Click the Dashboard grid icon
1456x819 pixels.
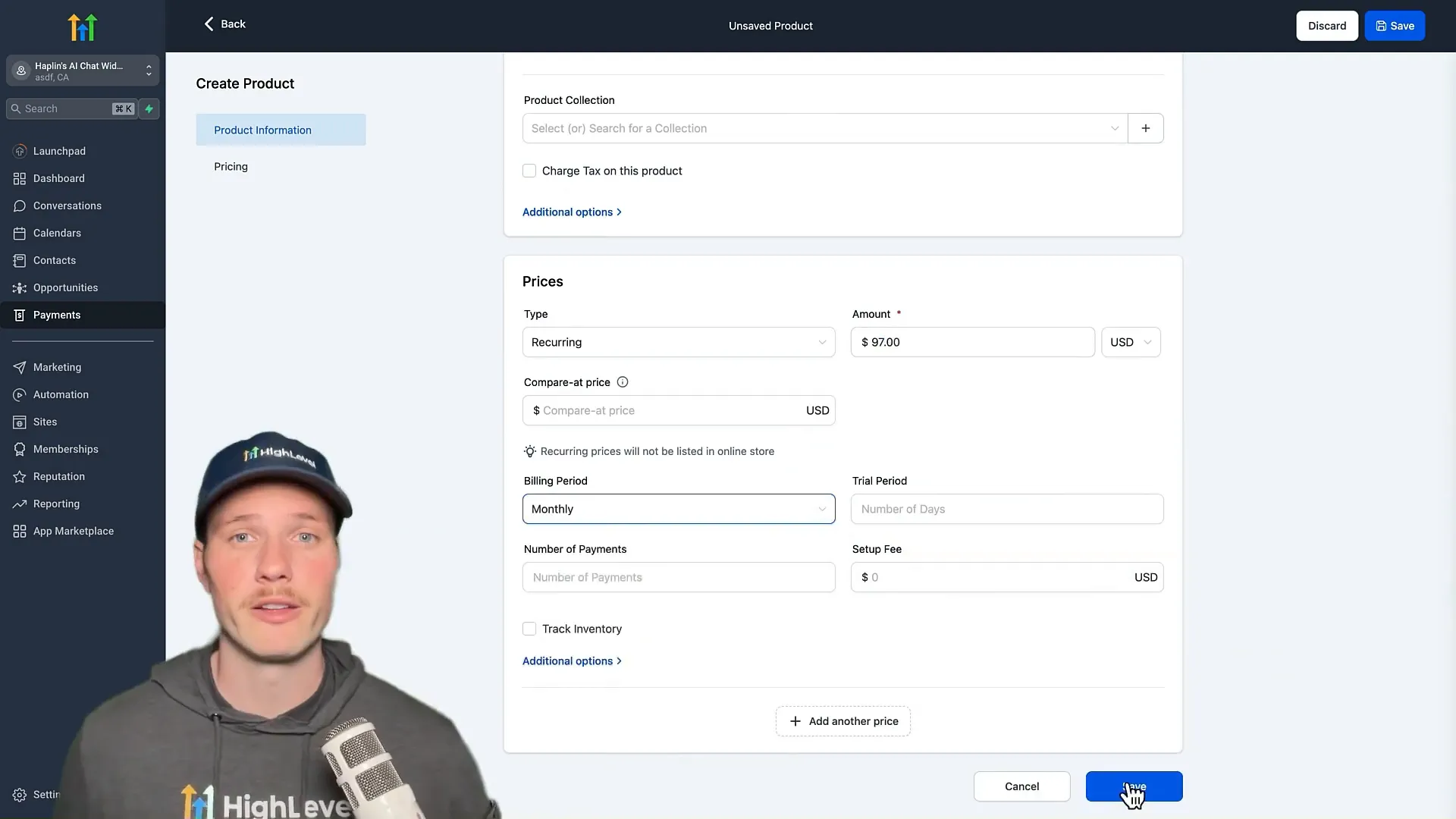point(20,178)
